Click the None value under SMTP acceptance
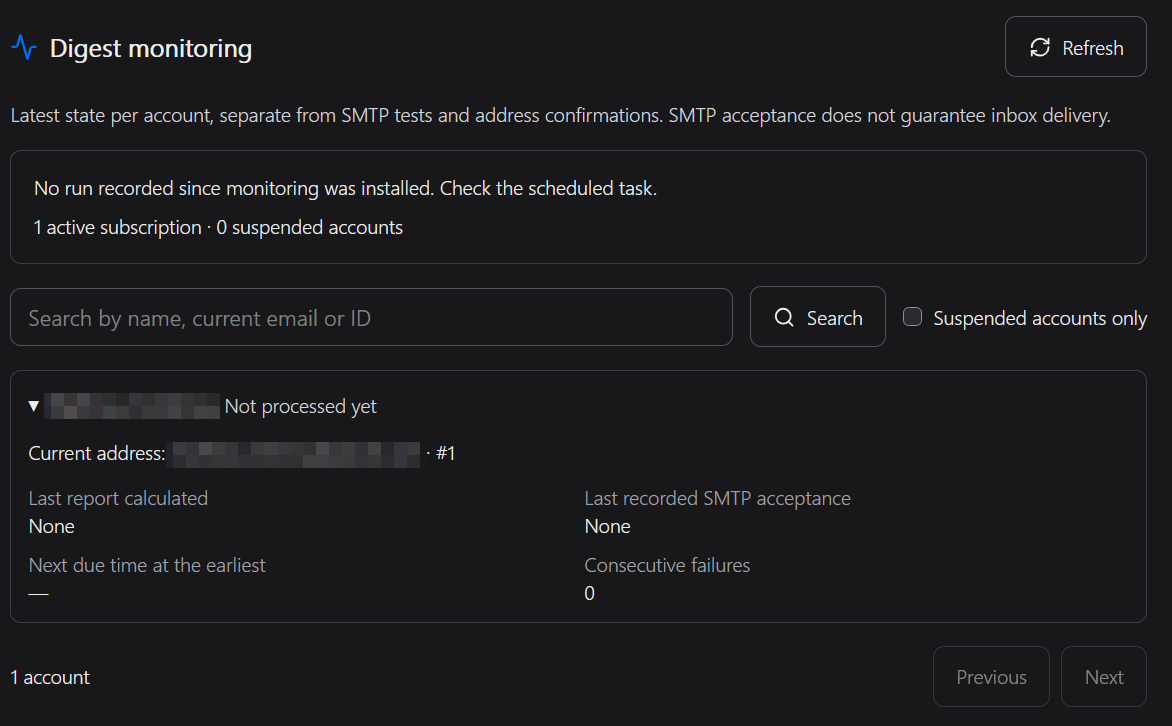 click(x=608, y=526)
